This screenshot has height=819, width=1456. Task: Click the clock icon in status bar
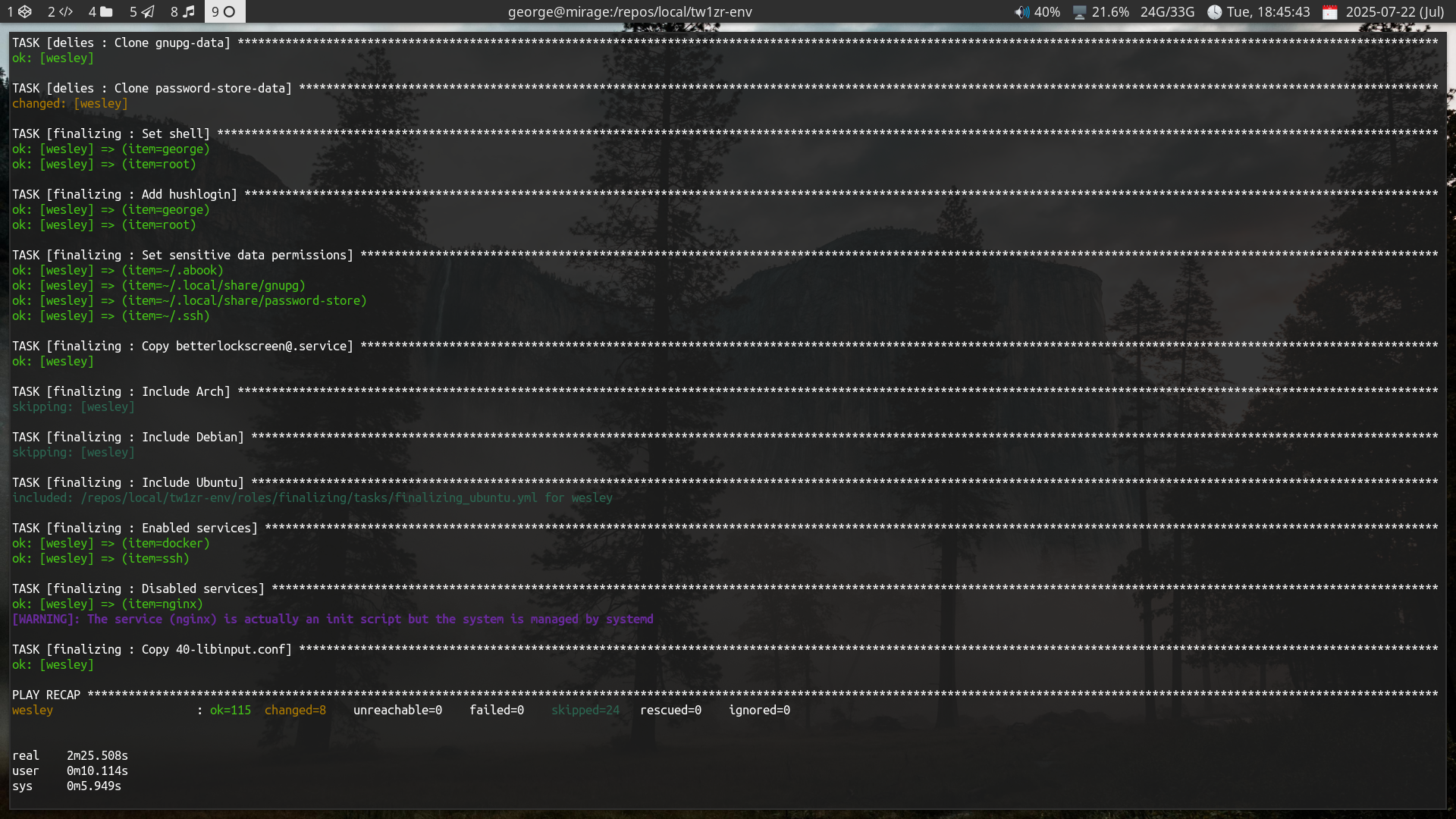pos(1214,12)
